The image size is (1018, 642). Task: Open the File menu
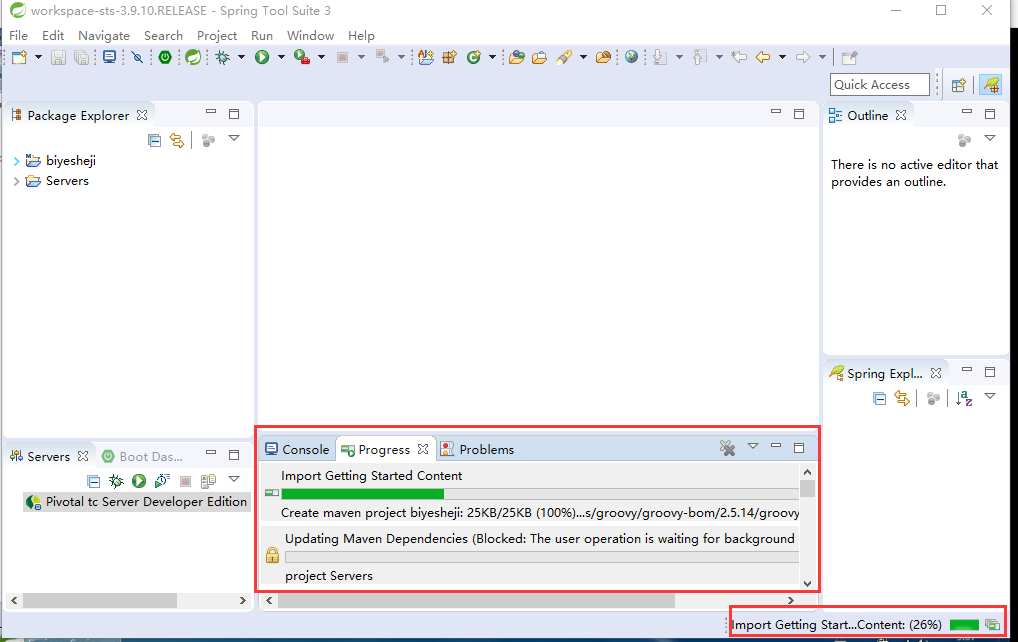pyautogui.click(x=18, y=36)
